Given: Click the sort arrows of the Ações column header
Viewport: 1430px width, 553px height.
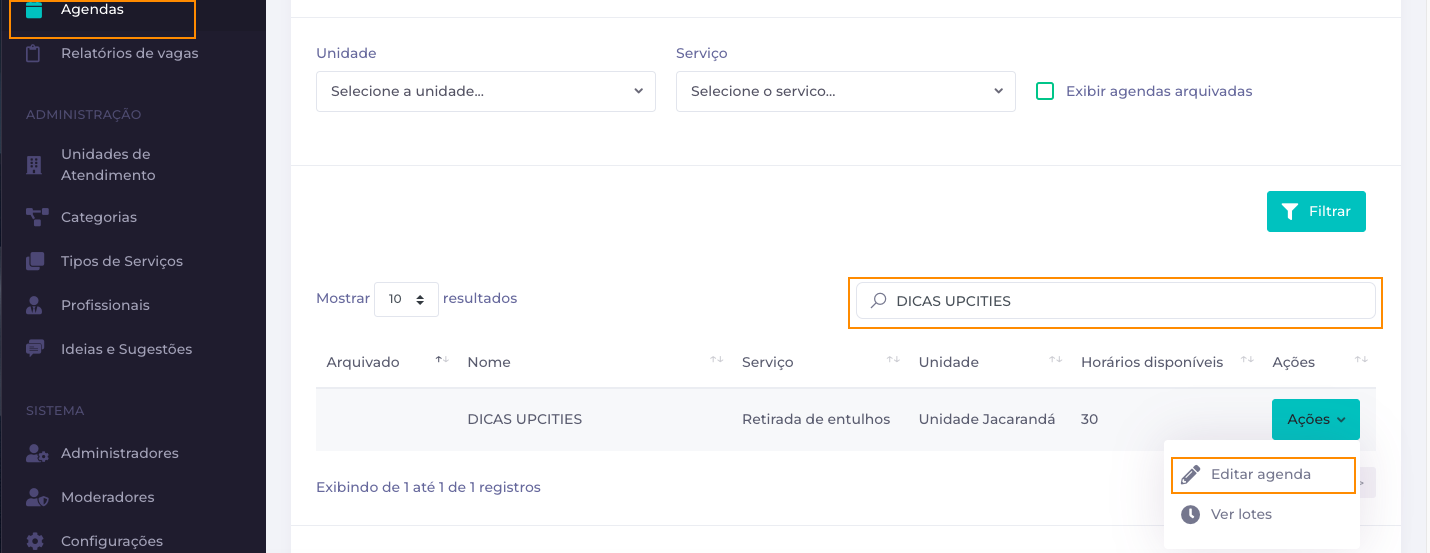Looking at the screenshot, I should 1360,360.
